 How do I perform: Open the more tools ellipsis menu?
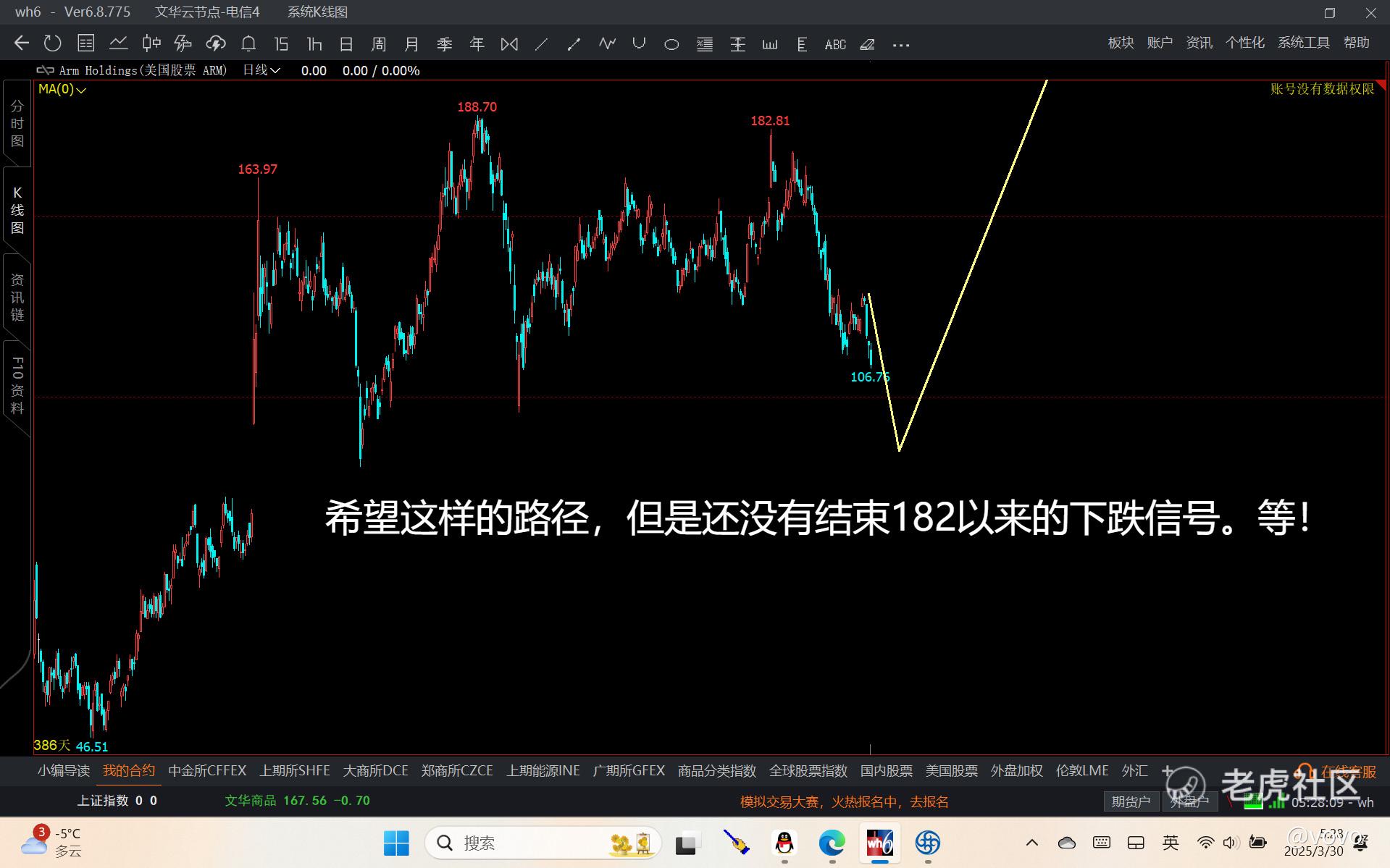point(901,45)
